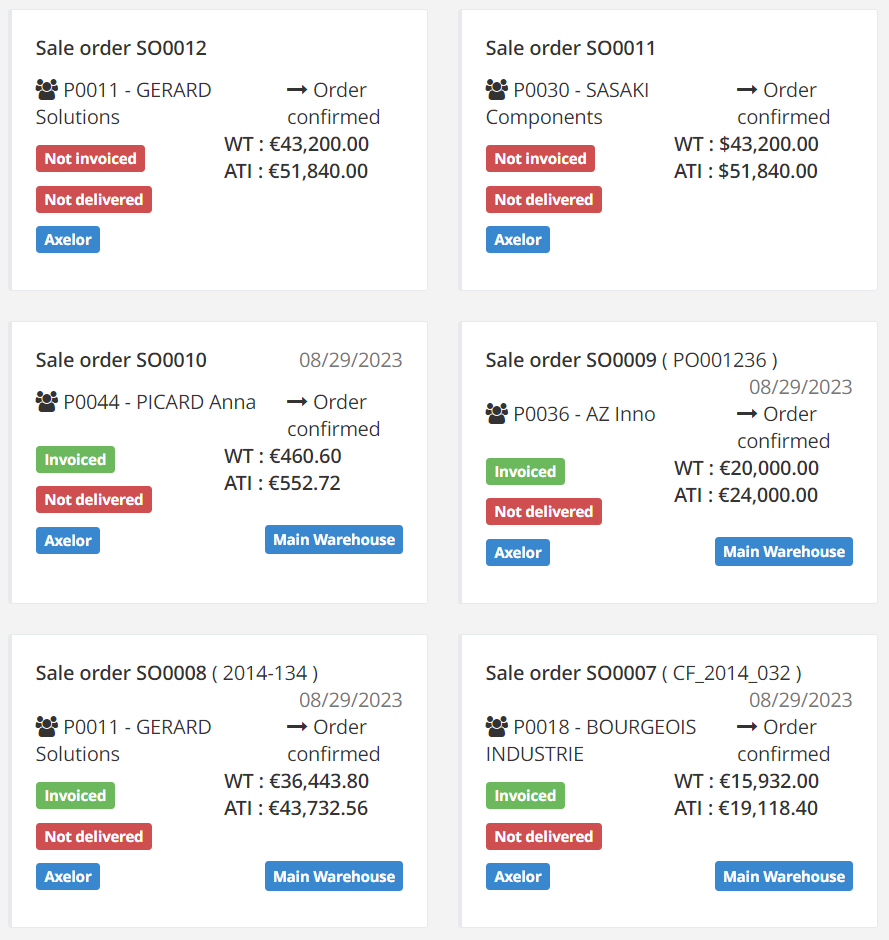Open Sale order SO0008 (2014-134)
Screen dimensions: 889x940
point(177,673)
